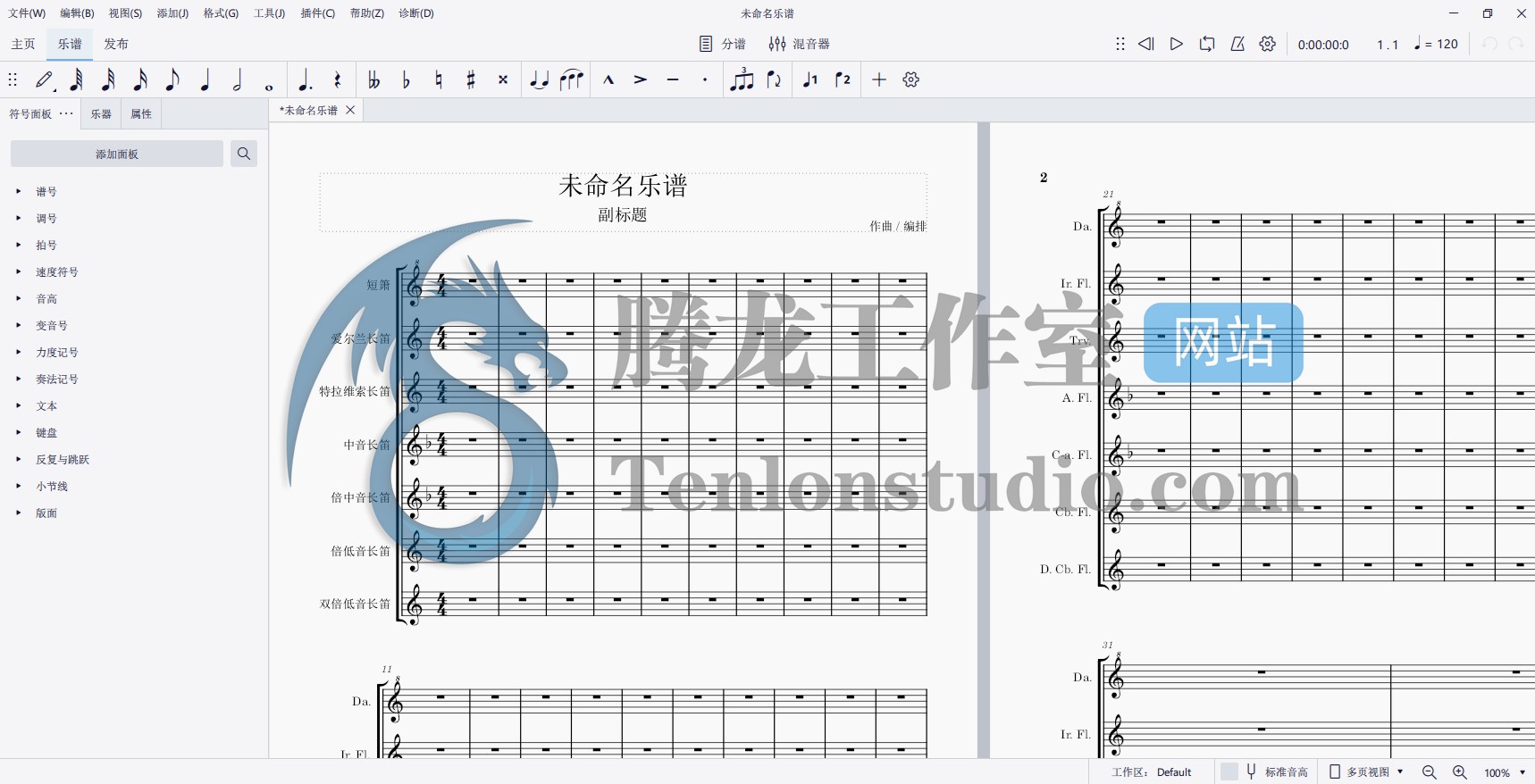Apply augmentation dot to note
This screenshot has height=784, width=1535.
[x=306, y=80]
